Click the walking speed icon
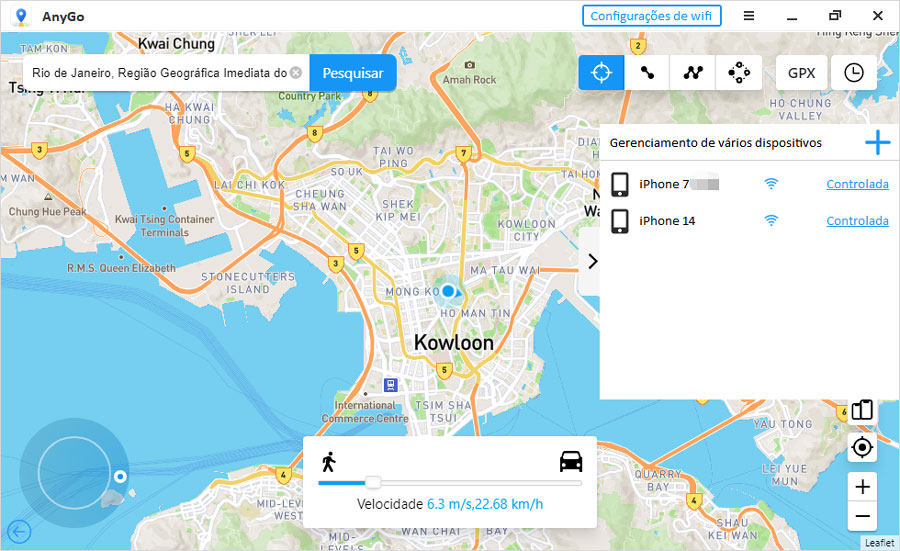 coord(328,462)
